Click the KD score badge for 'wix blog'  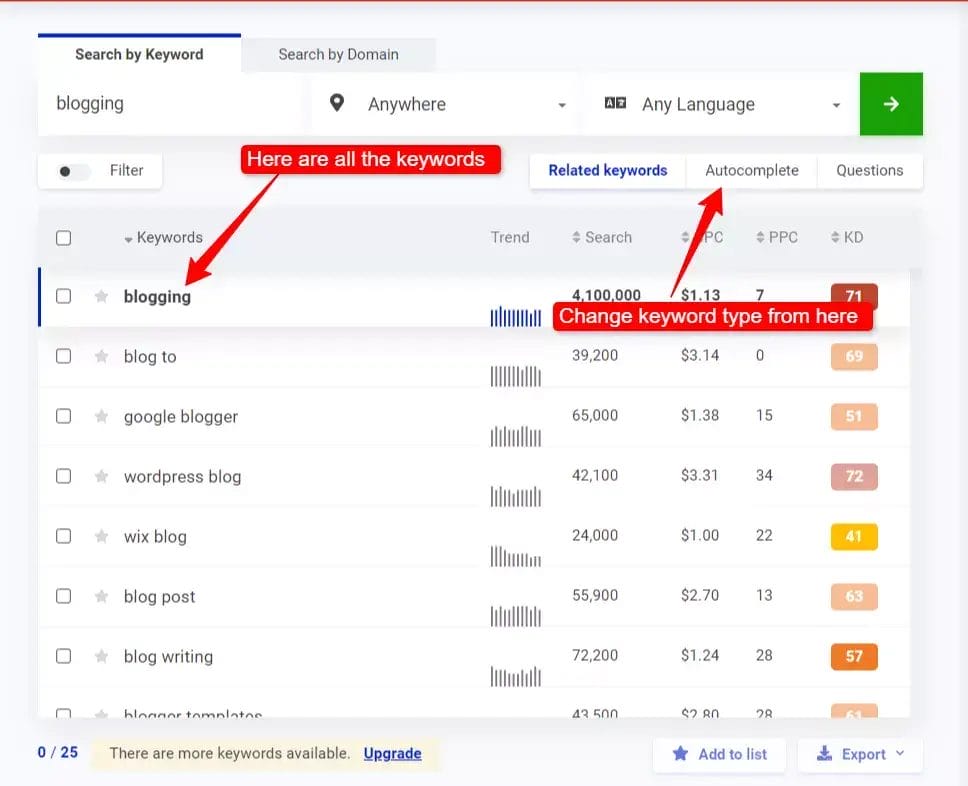[x=853, y=537]
